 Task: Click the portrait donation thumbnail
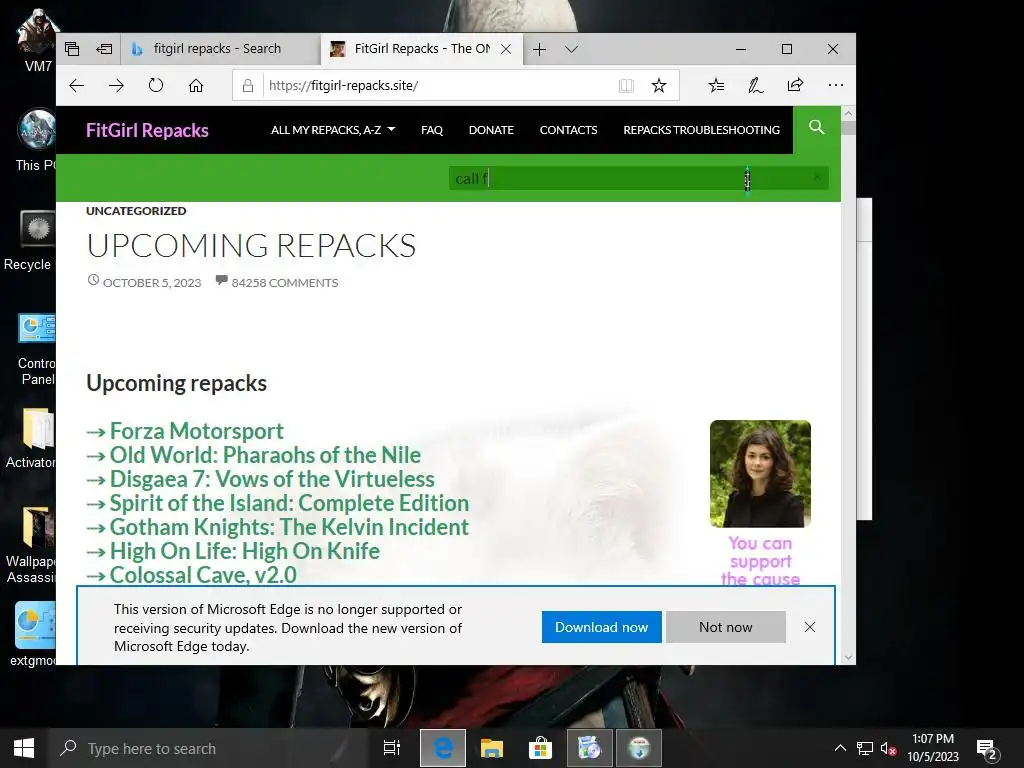click(x=760, y=473)
